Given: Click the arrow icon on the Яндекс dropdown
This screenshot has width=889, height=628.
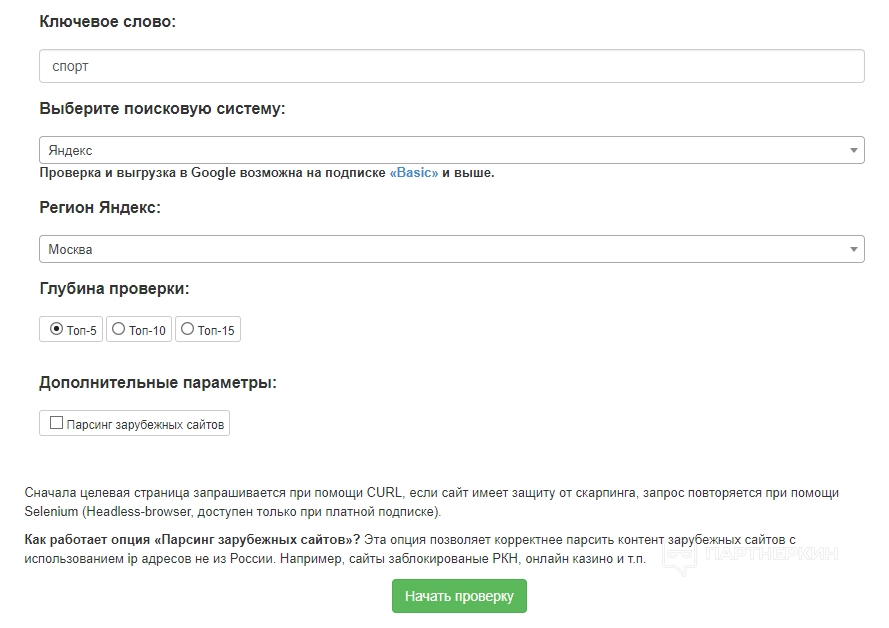Looking at the screenshot, I should pos(854,150).
